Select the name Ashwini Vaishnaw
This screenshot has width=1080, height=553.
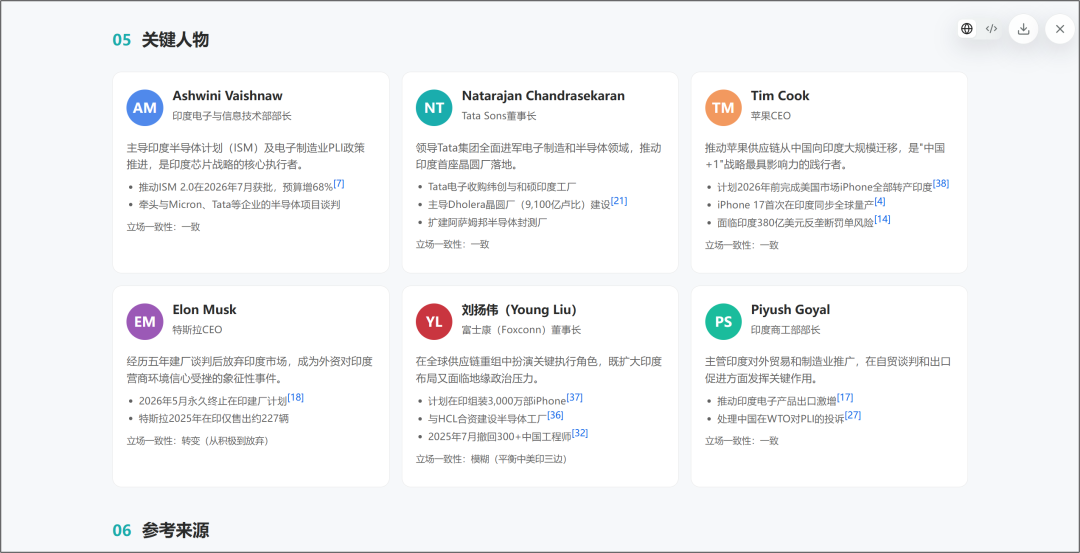[227, 96]
